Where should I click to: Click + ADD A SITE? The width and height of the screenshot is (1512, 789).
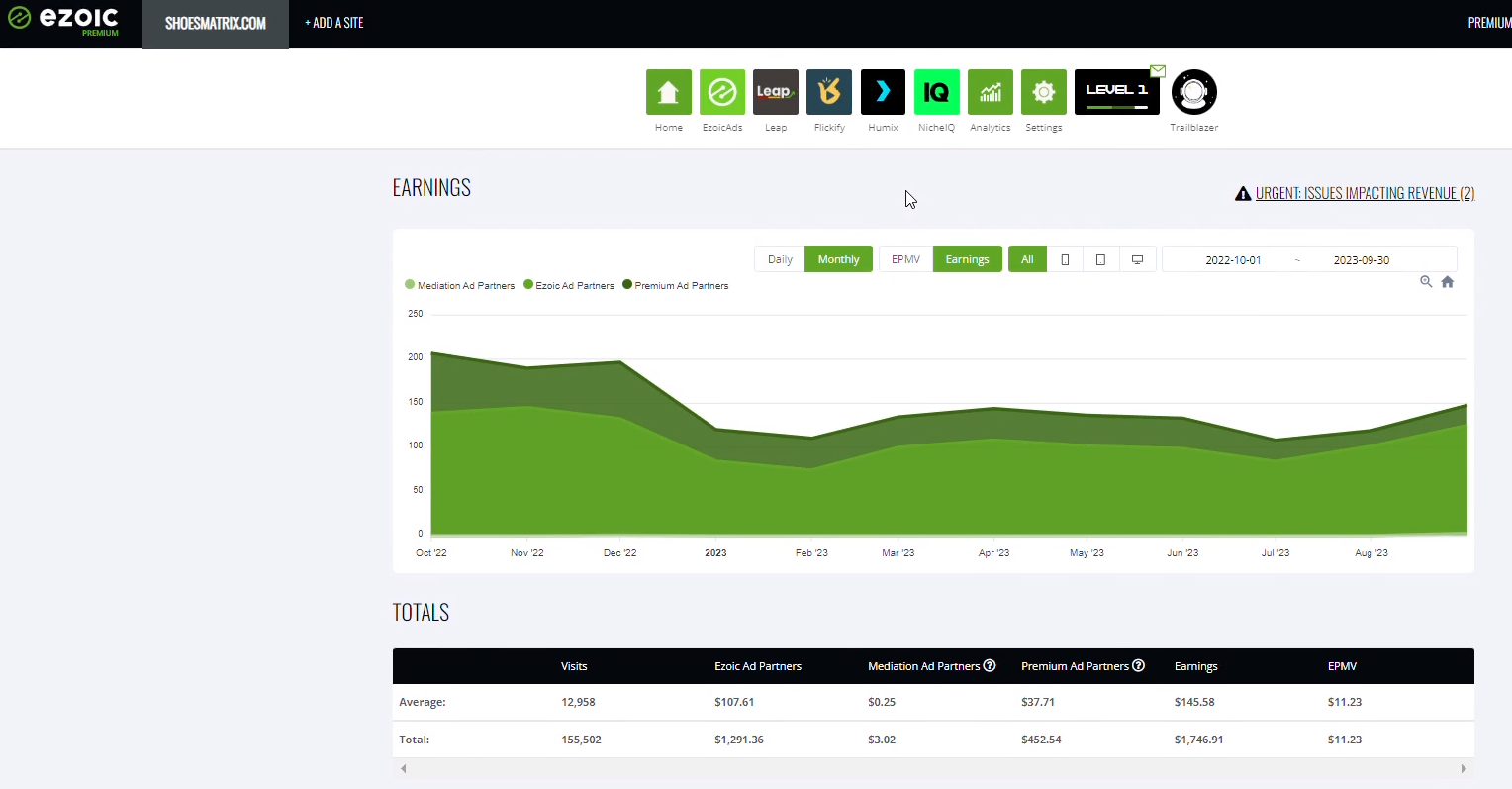point(334,23)
